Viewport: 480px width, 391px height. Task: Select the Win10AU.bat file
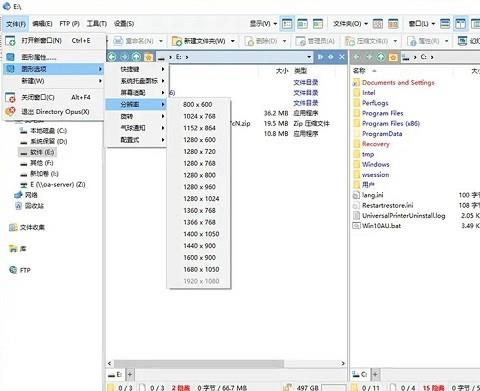(x=377, y=226)
